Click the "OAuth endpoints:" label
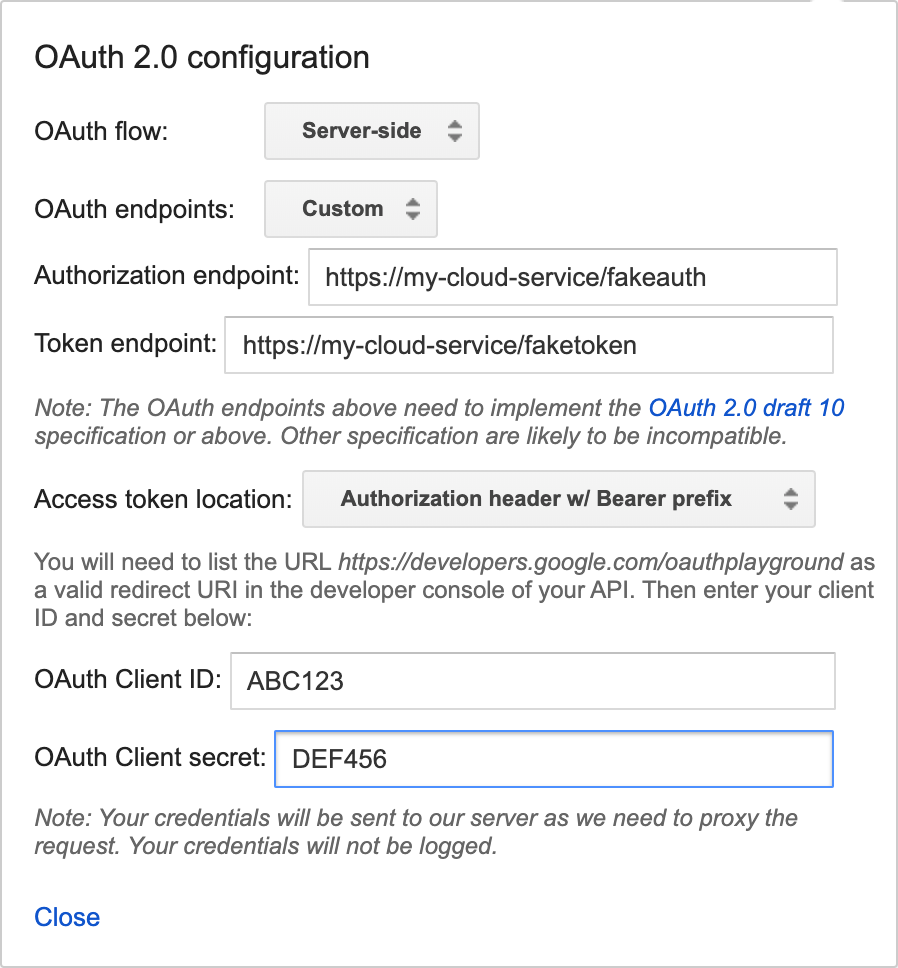Image resolution: width=898 pixels, height=968 pixels. [134, 209]
